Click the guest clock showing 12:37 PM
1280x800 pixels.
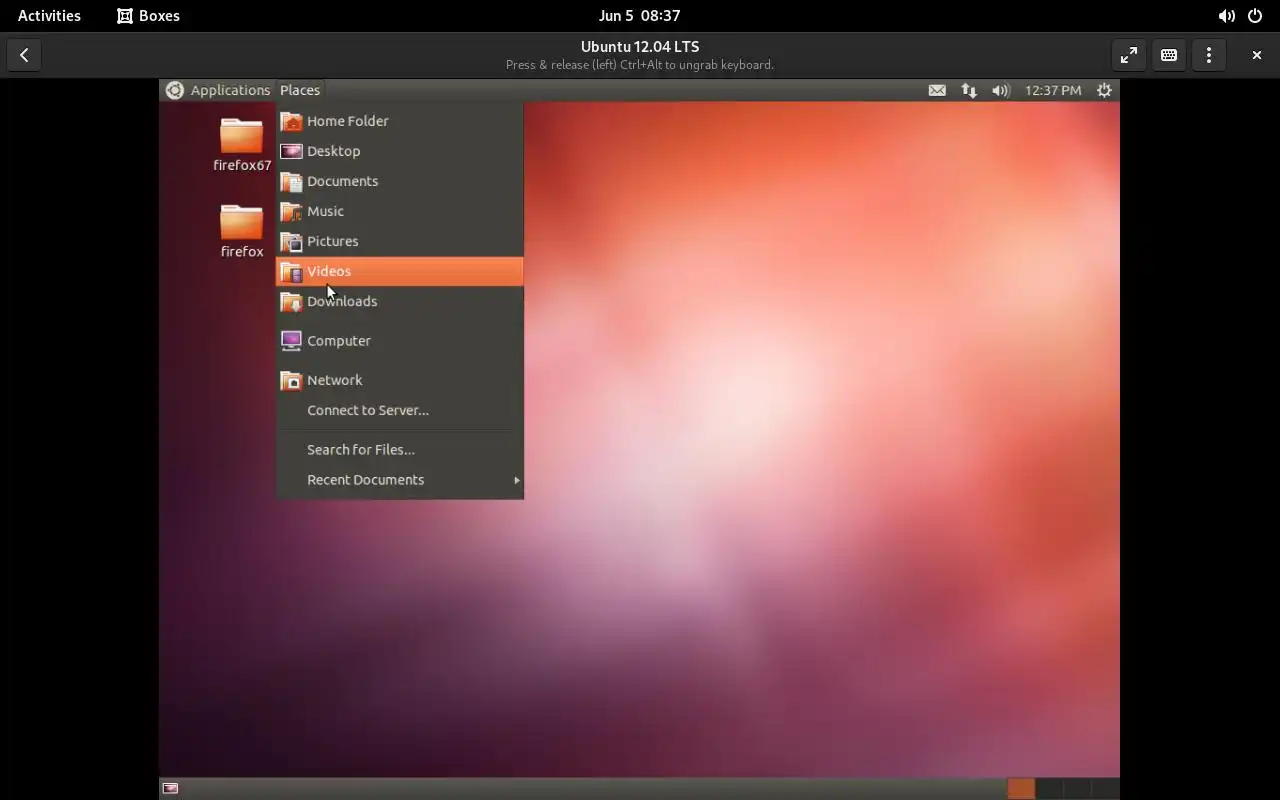(1053, 90)
